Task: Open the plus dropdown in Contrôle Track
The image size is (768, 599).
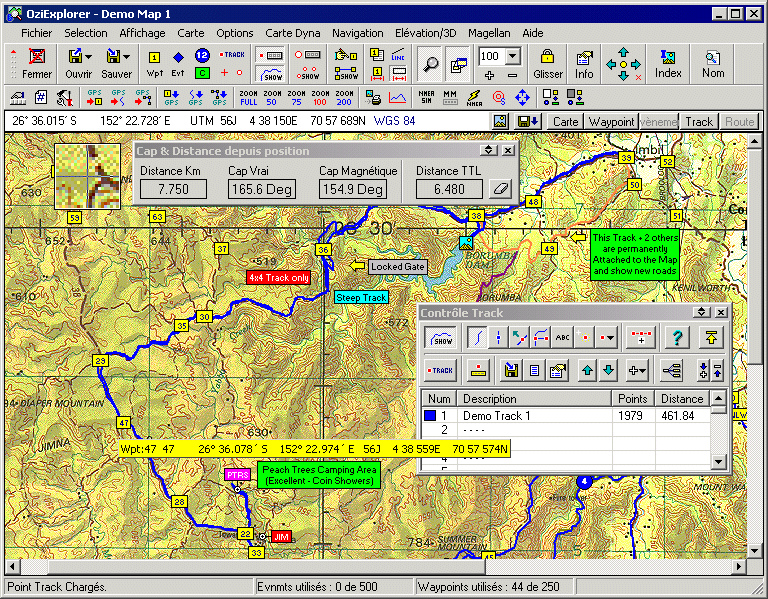Action: (636, 371)
